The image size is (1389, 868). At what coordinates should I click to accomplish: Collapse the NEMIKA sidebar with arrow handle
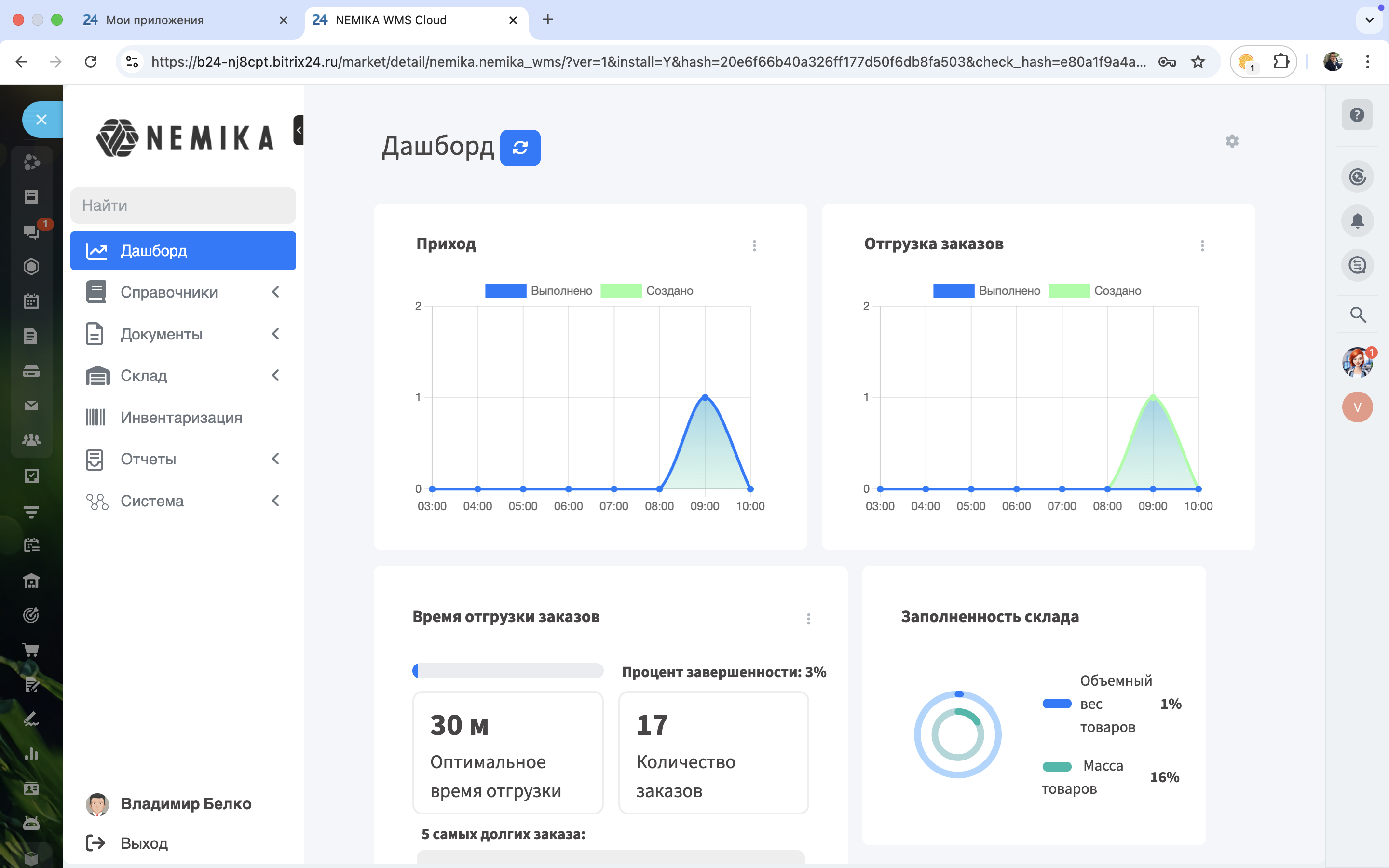tap(299, 130)
